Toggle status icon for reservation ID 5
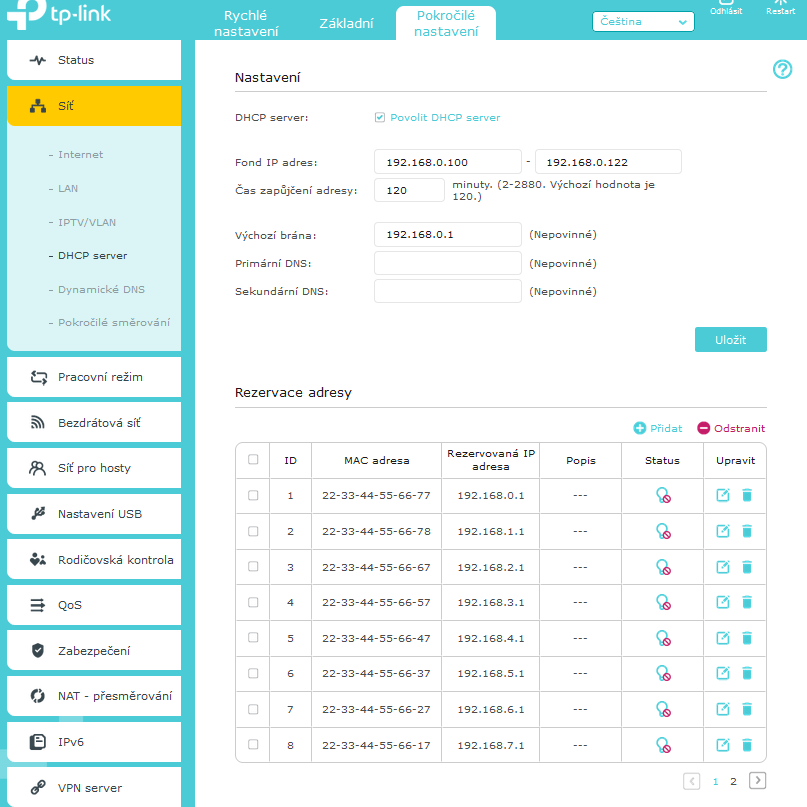The width and height of the screenshot is (807, 807). [662, 638]
